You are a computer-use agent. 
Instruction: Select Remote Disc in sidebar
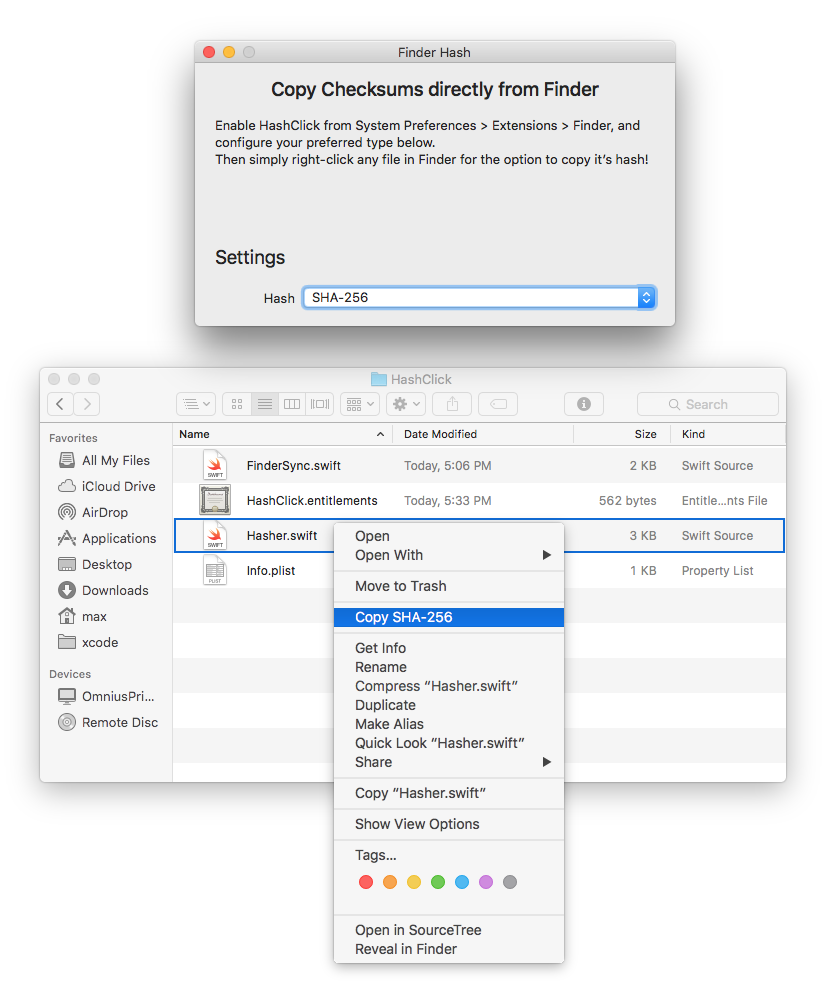(x=106, y=722)
